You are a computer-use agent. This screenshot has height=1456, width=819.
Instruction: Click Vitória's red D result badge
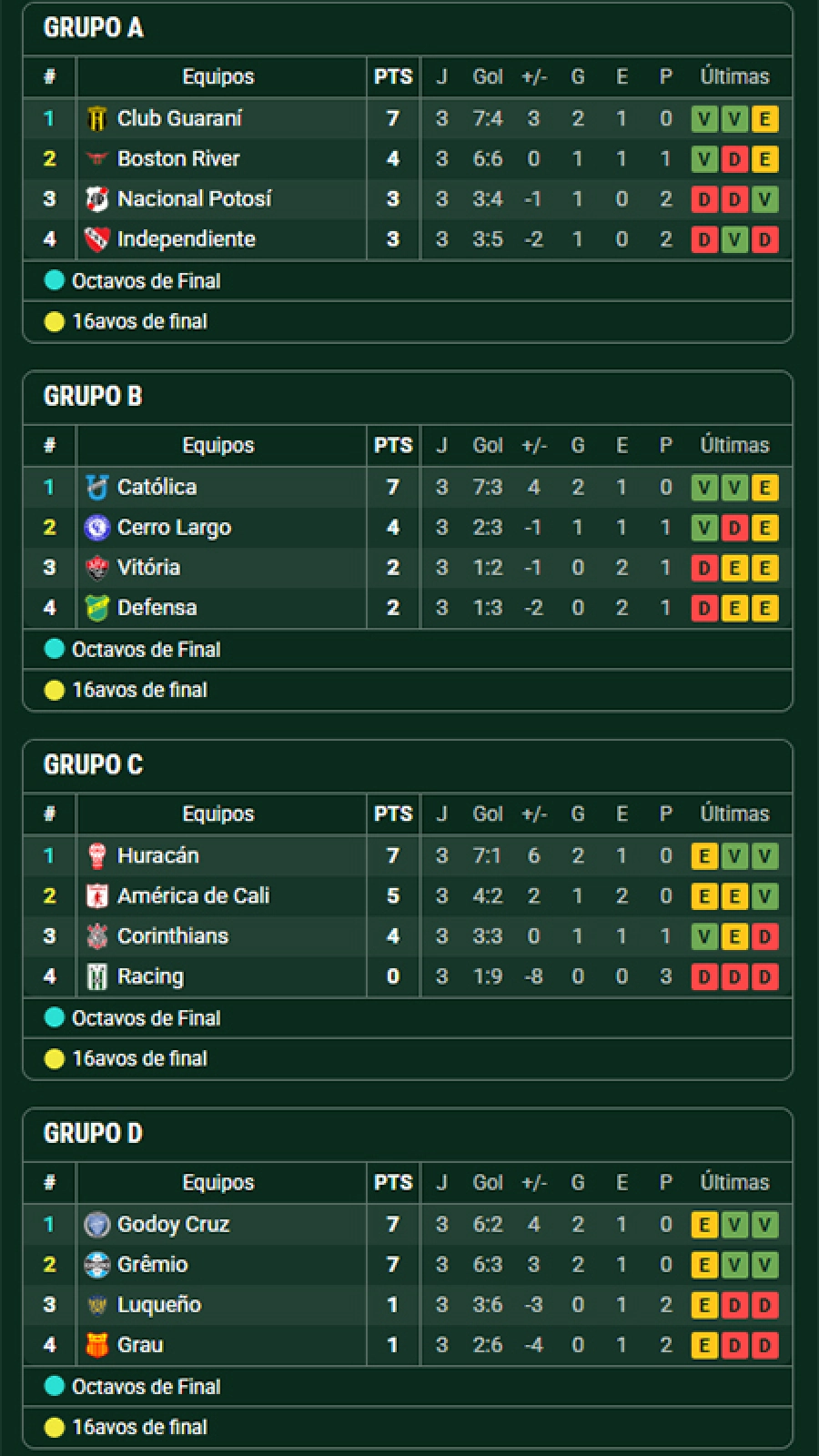coord(704,569)
